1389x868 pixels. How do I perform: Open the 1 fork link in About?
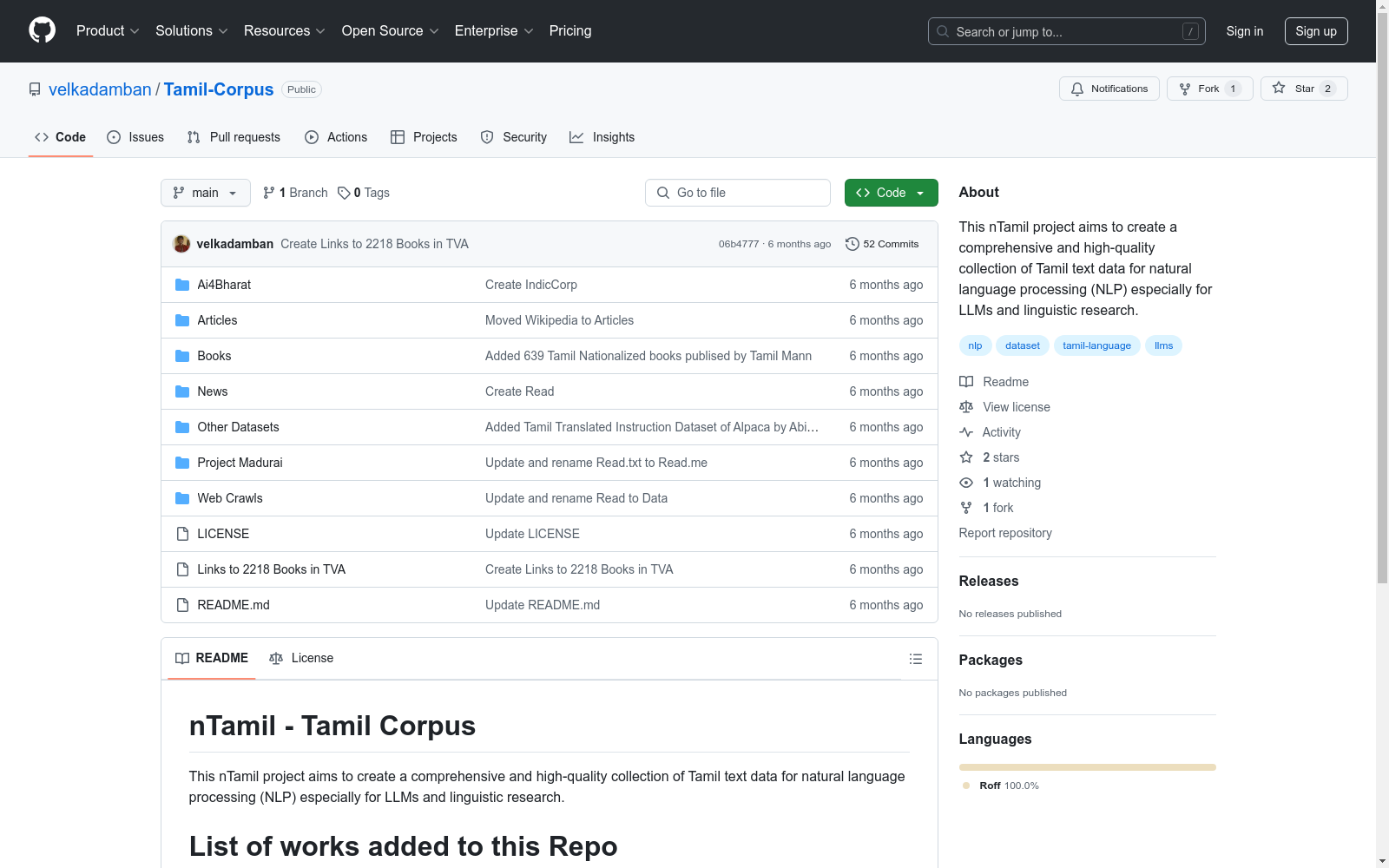986,508
